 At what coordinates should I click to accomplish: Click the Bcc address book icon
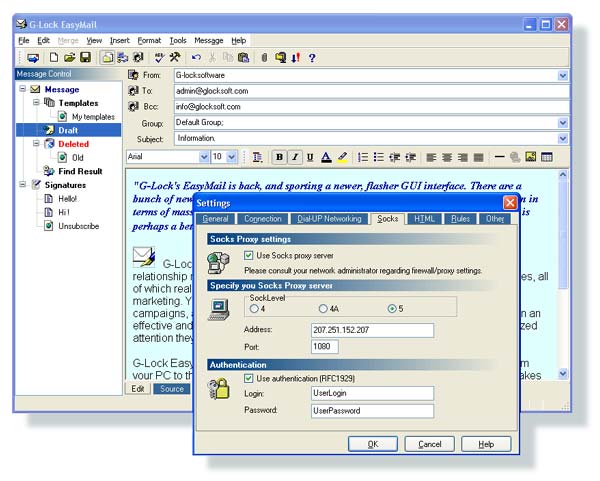[133, 106]
